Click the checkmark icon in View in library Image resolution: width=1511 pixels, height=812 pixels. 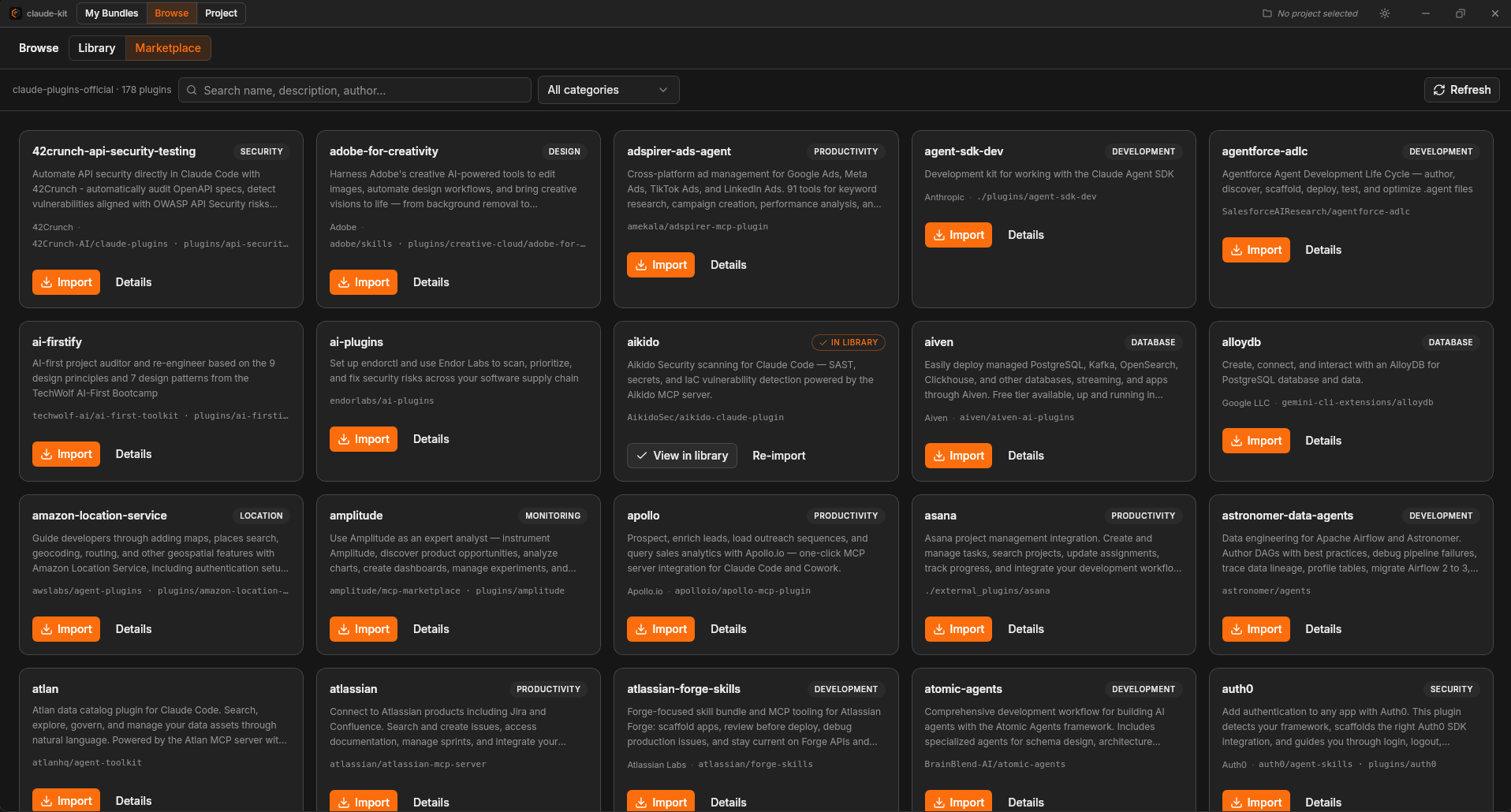click(642, 456)
